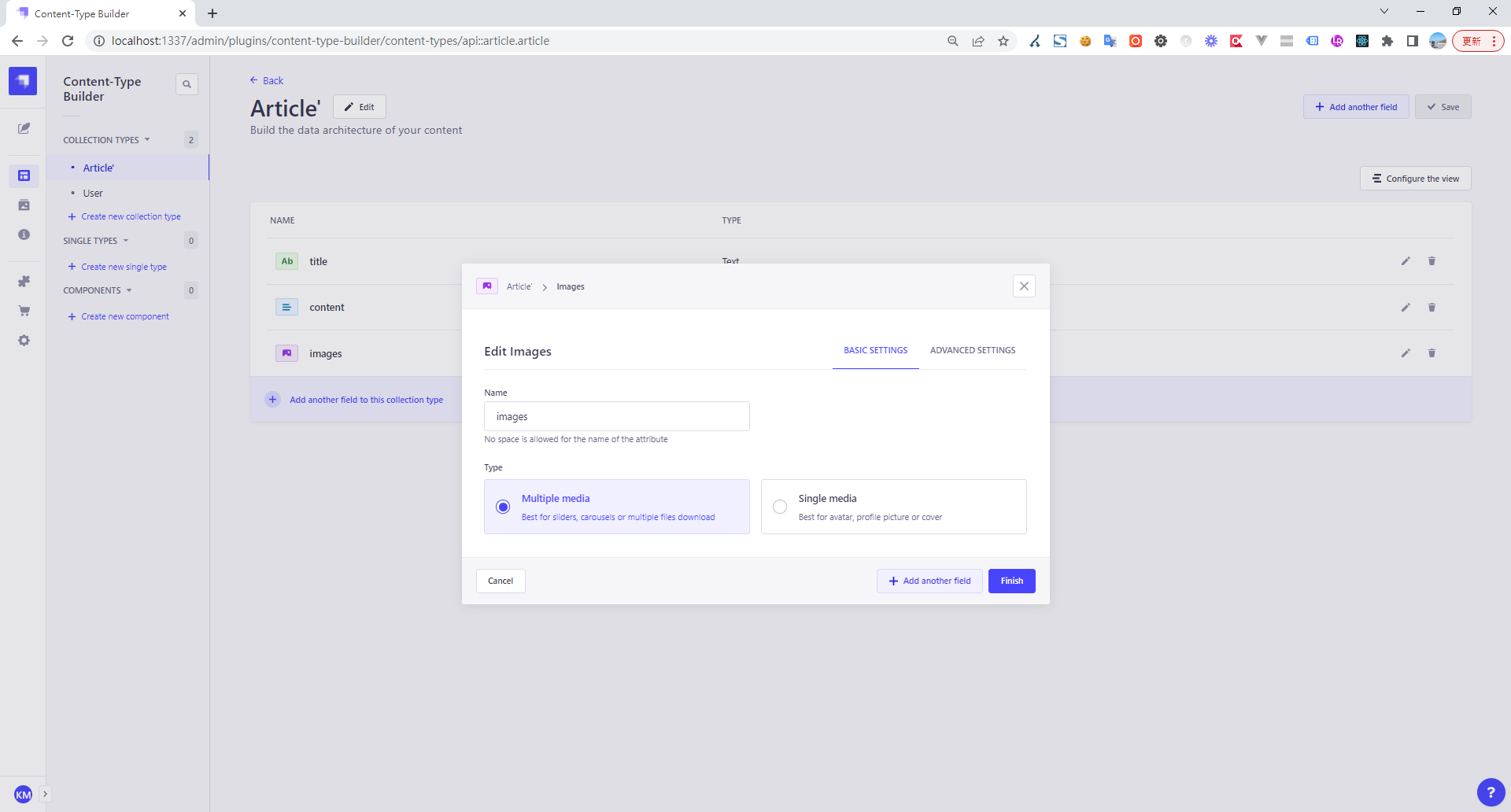Select Single media radio option
Screen dimensions: 1511x812
click(x=780, y=507)
